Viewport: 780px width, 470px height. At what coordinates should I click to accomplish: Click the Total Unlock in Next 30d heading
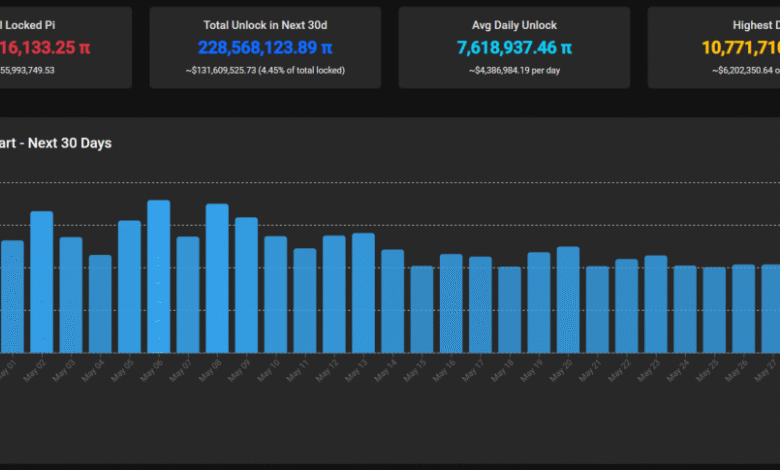(265, 25)
